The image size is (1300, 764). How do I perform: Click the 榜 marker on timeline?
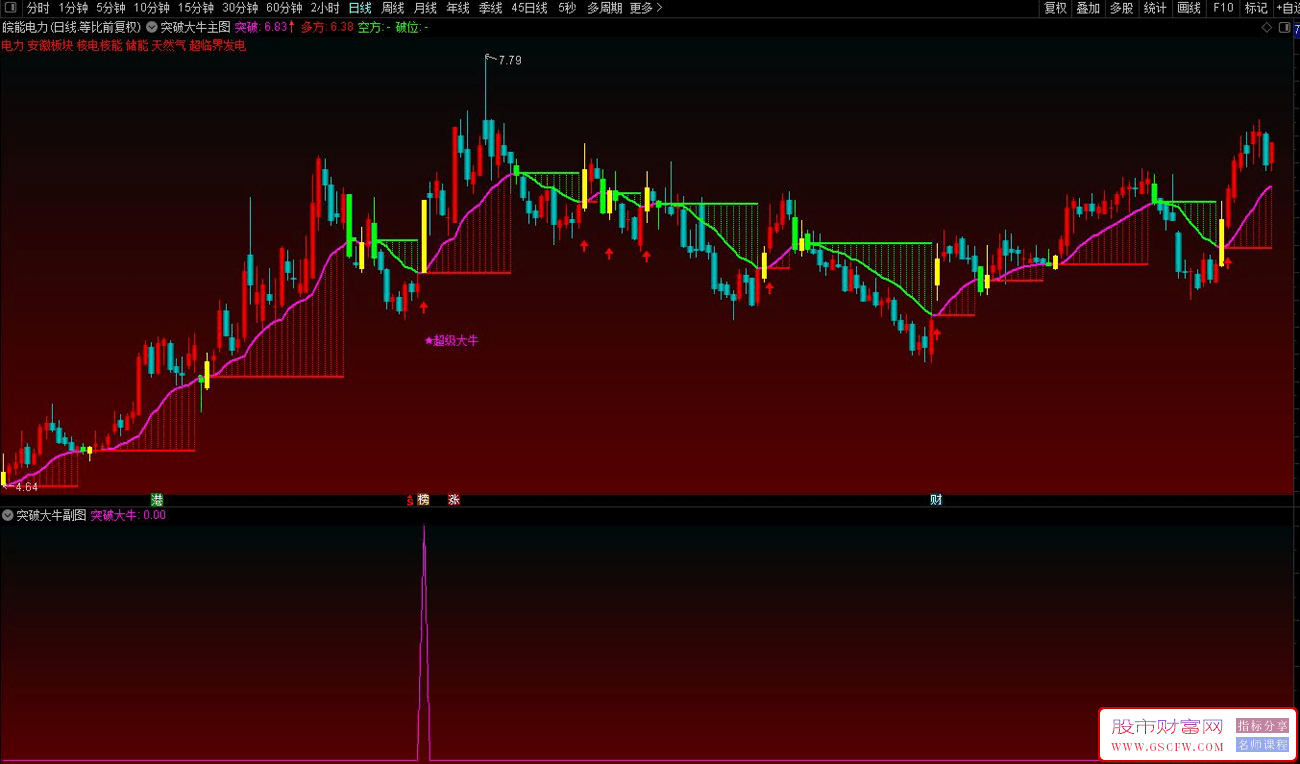tap(423, 499)
